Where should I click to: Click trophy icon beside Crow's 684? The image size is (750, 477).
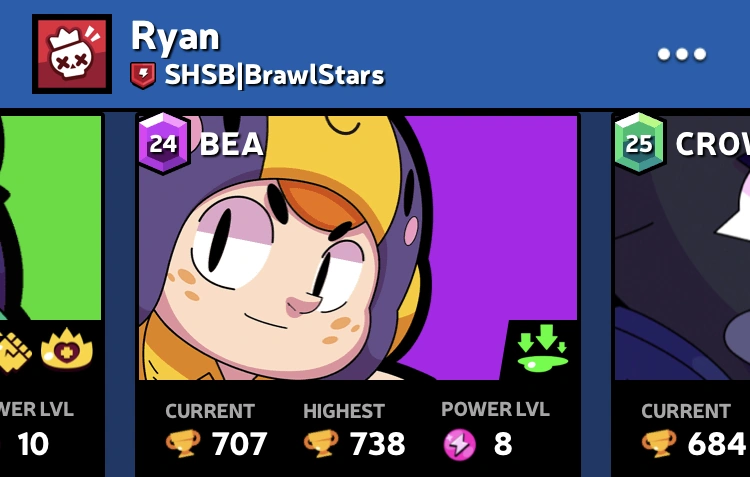coord(659,444)
